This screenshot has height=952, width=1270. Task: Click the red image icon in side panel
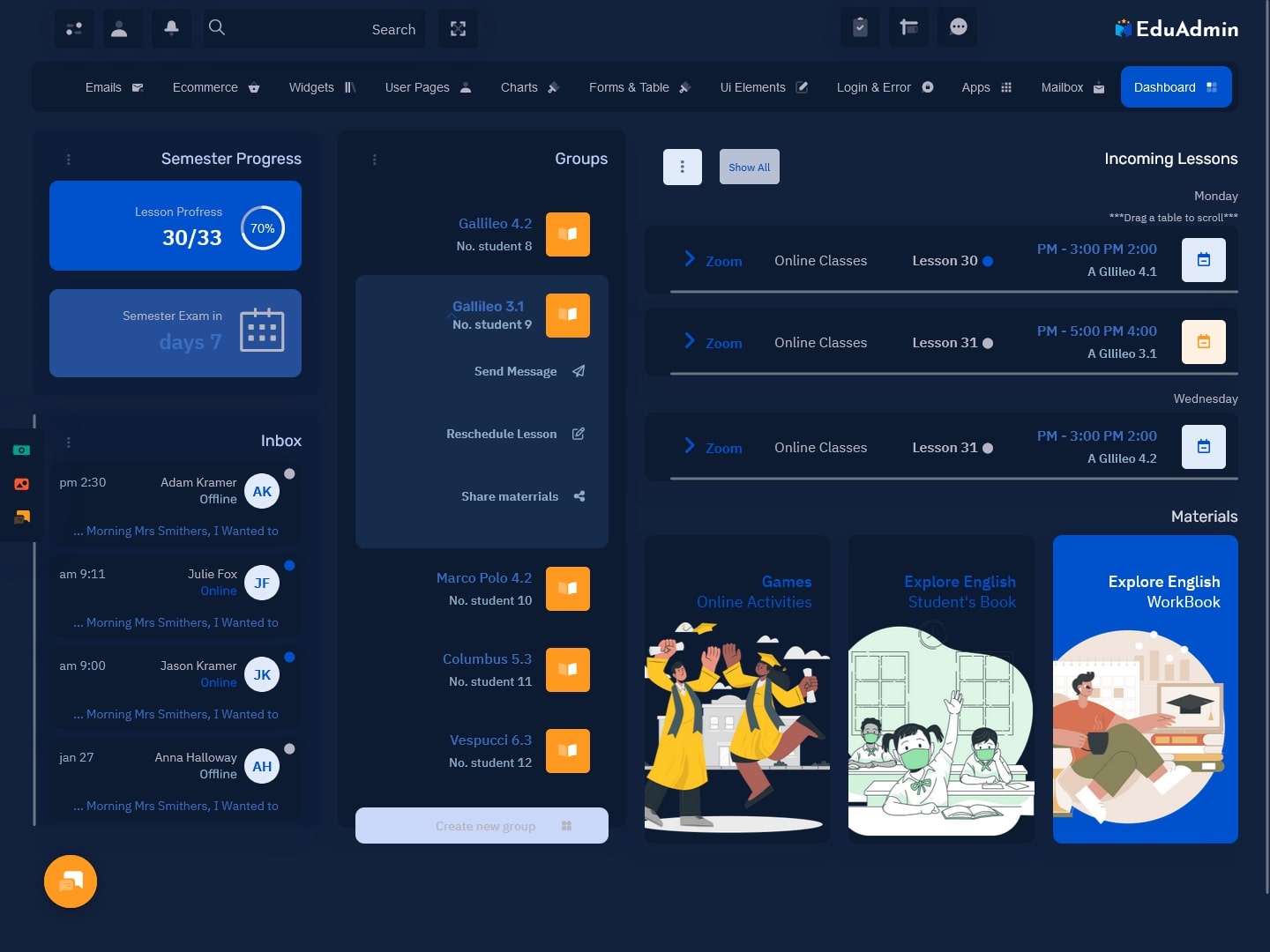click(x=22, y=484)
